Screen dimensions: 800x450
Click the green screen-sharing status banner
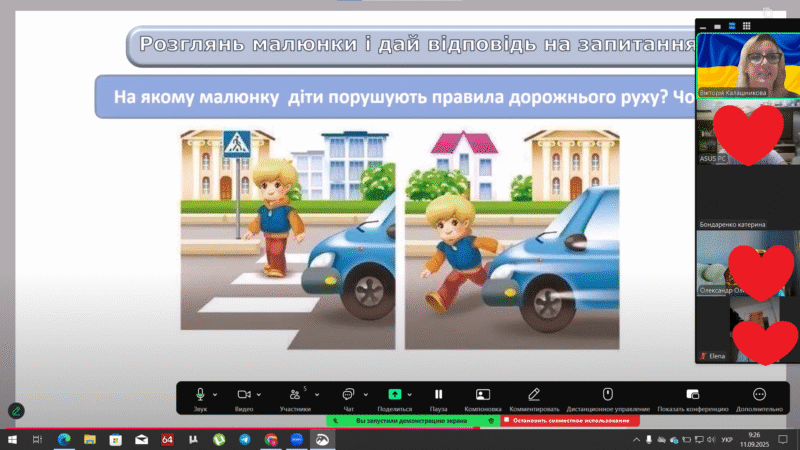408,420
